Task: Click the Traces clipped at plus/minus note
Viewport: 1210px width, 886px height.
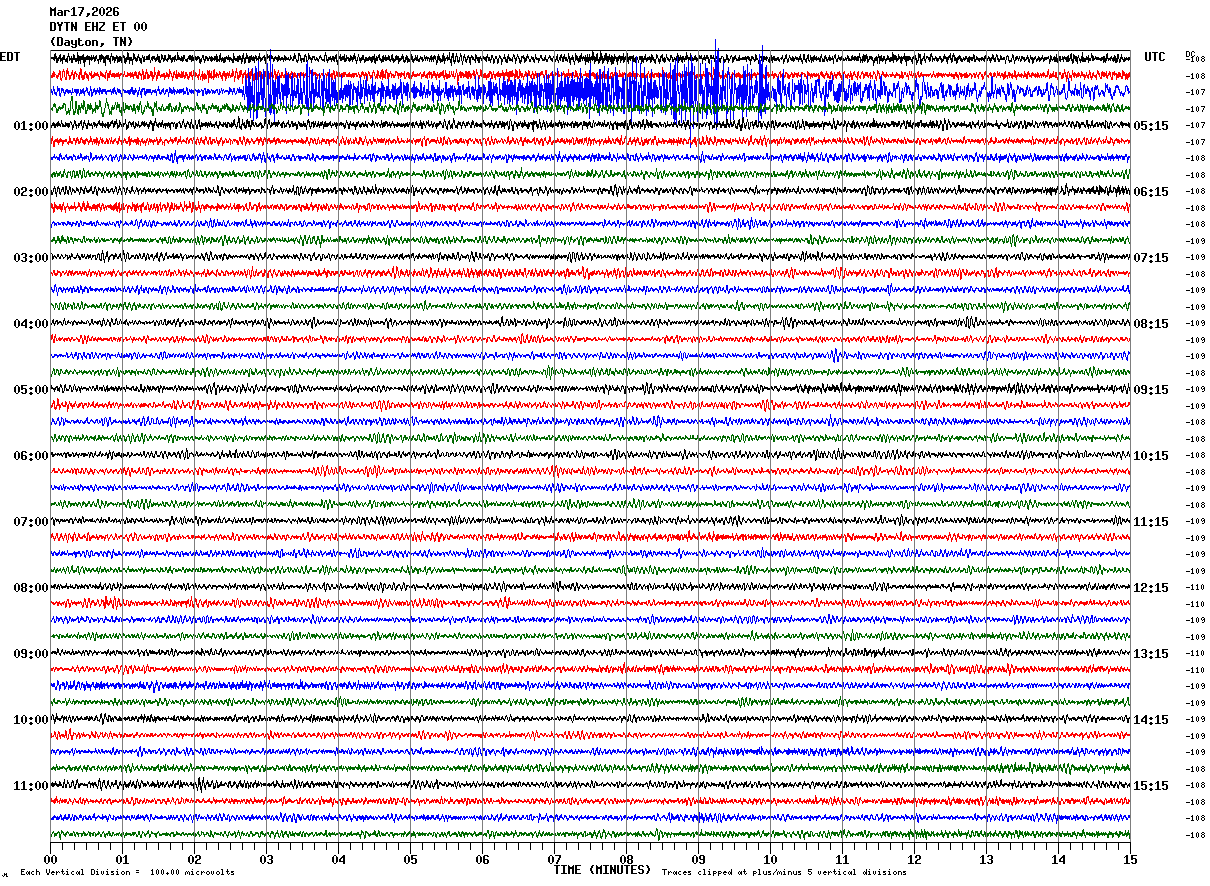Action: [784, 872]
